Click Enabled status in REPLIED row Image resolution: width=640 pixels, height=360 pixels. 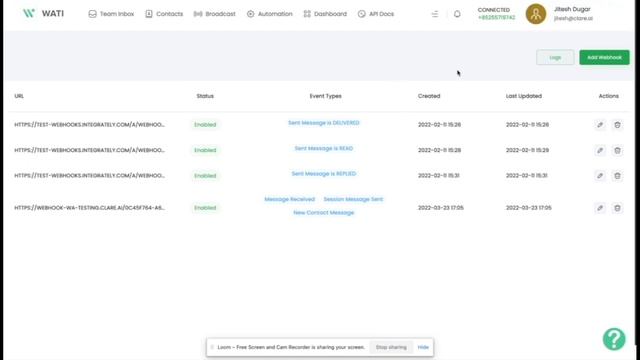205,176
